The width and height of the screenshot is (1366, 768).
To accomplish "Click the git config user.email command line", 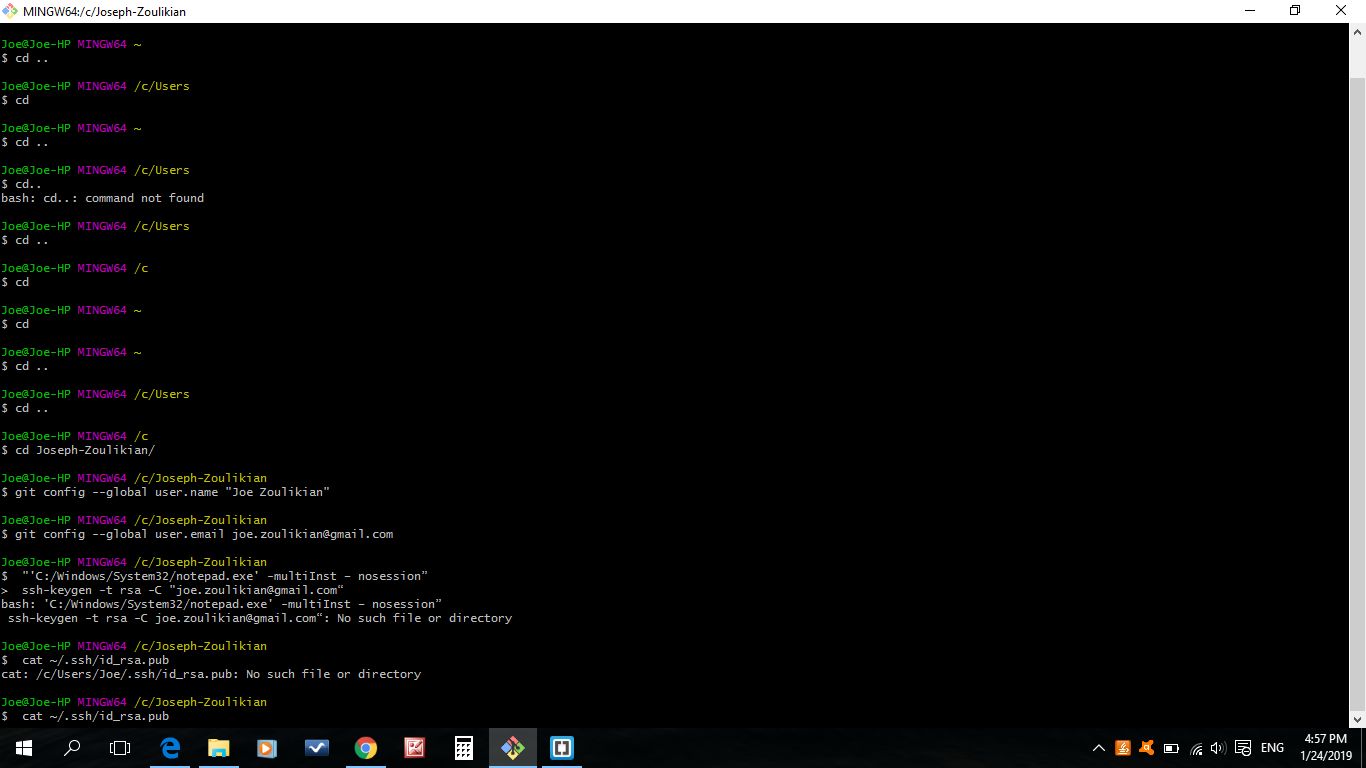I will coord(197,534).
